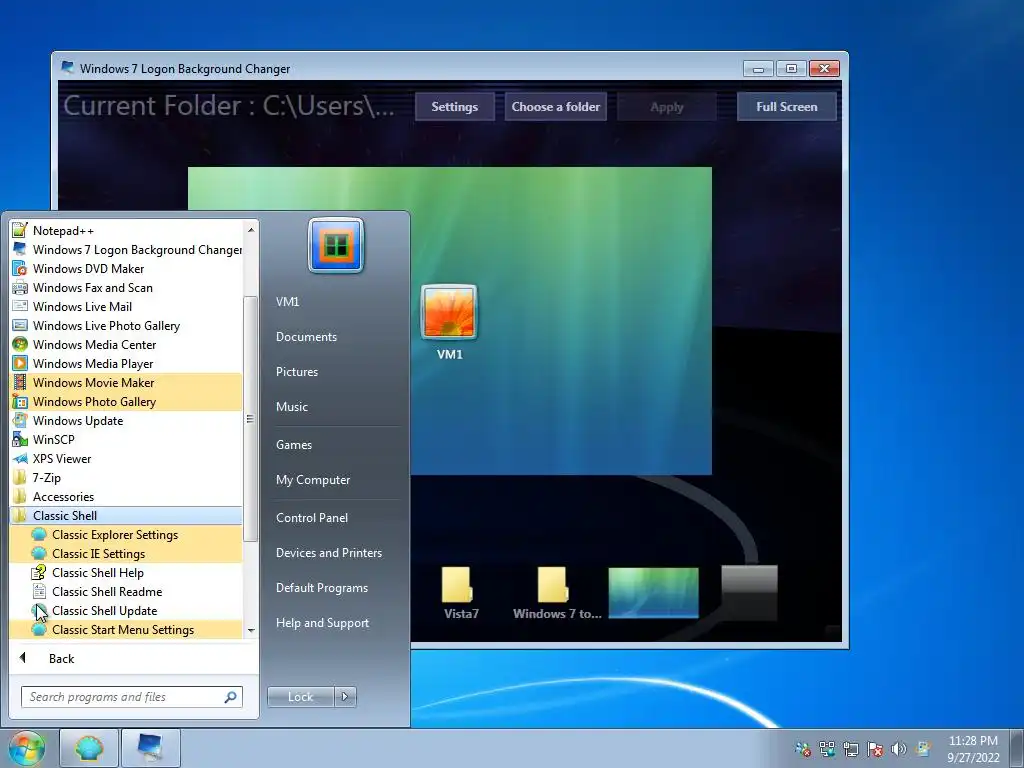Launch Windows Update
This screenshot has width=1024, height=768.
[126, 420]
